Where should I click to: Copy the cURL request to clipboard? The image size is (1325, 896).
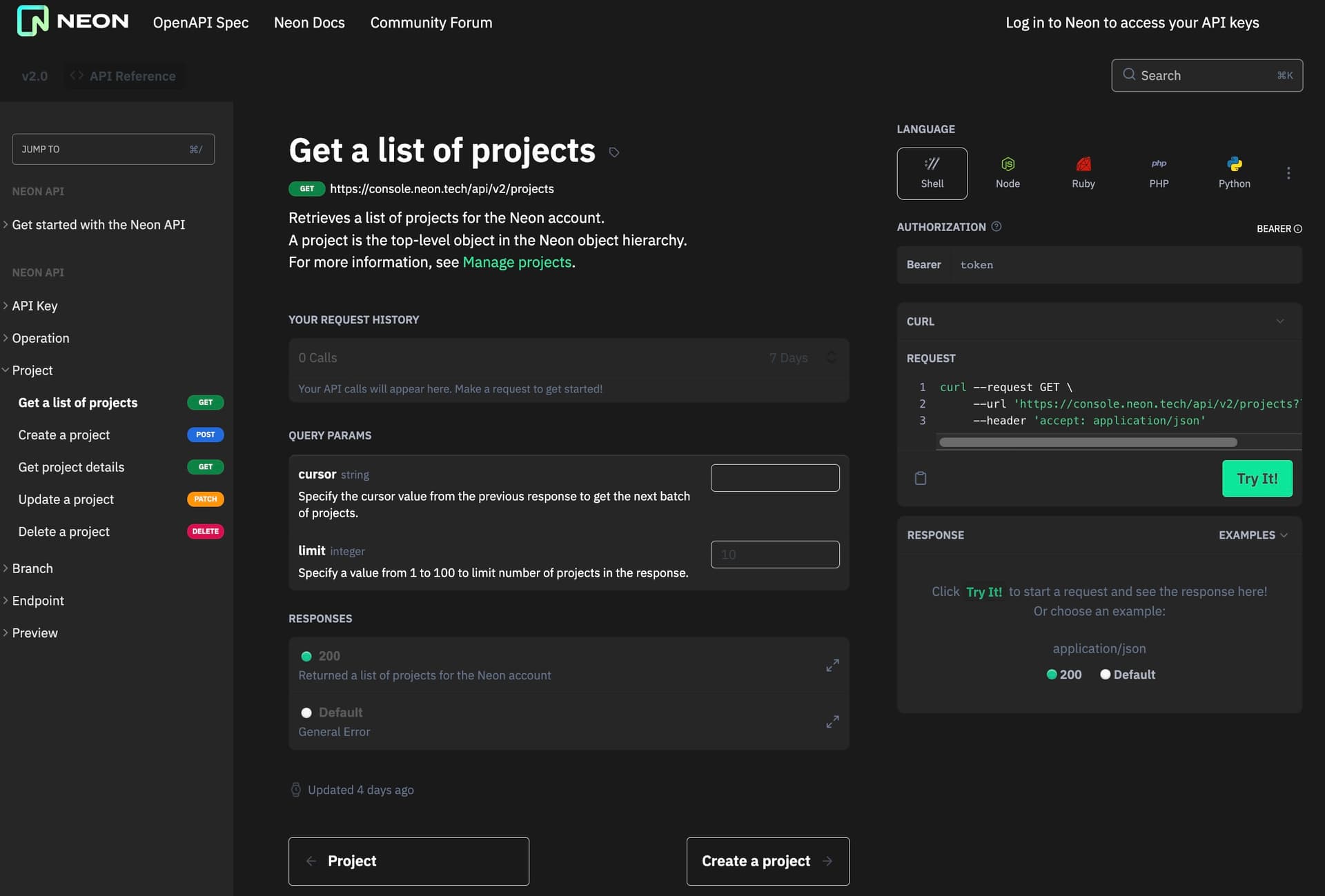pos(921,477)
